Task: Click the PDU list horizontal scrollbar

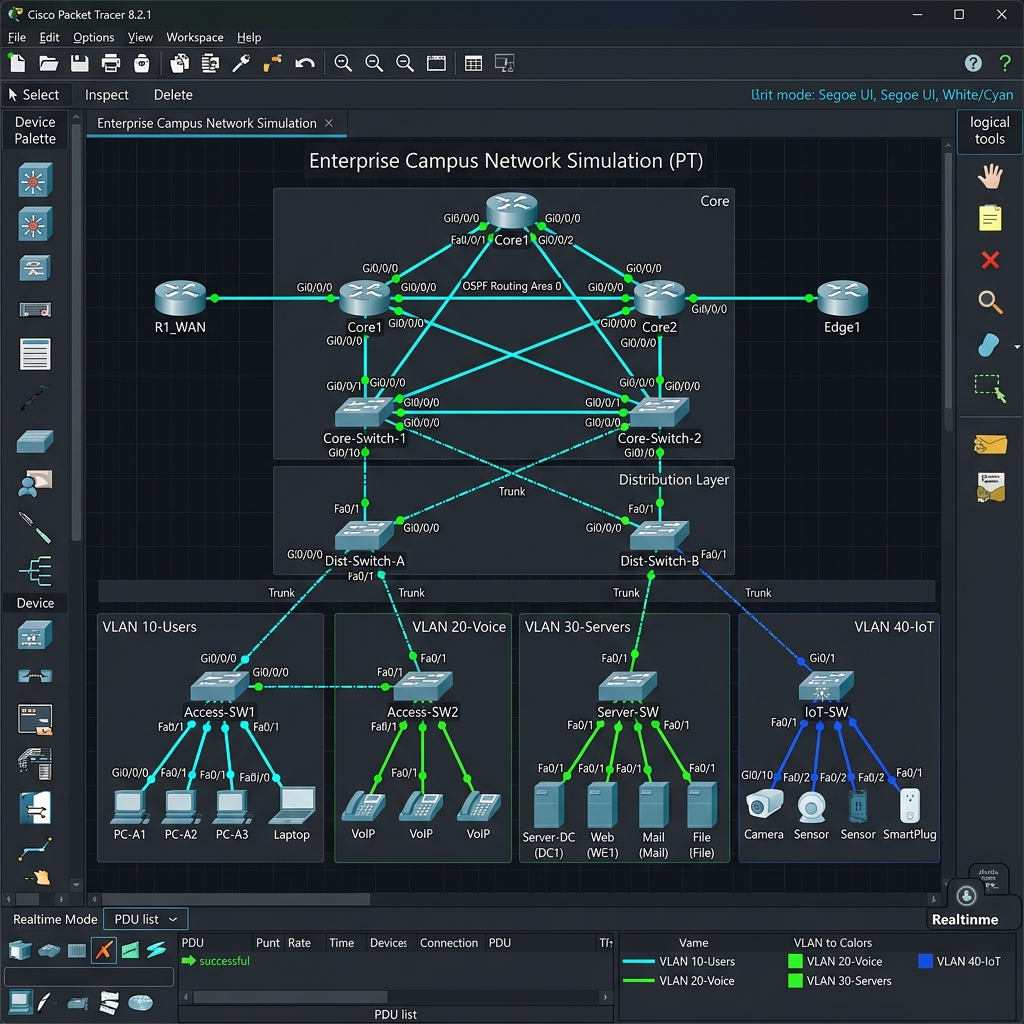Action: pos(290,997)
